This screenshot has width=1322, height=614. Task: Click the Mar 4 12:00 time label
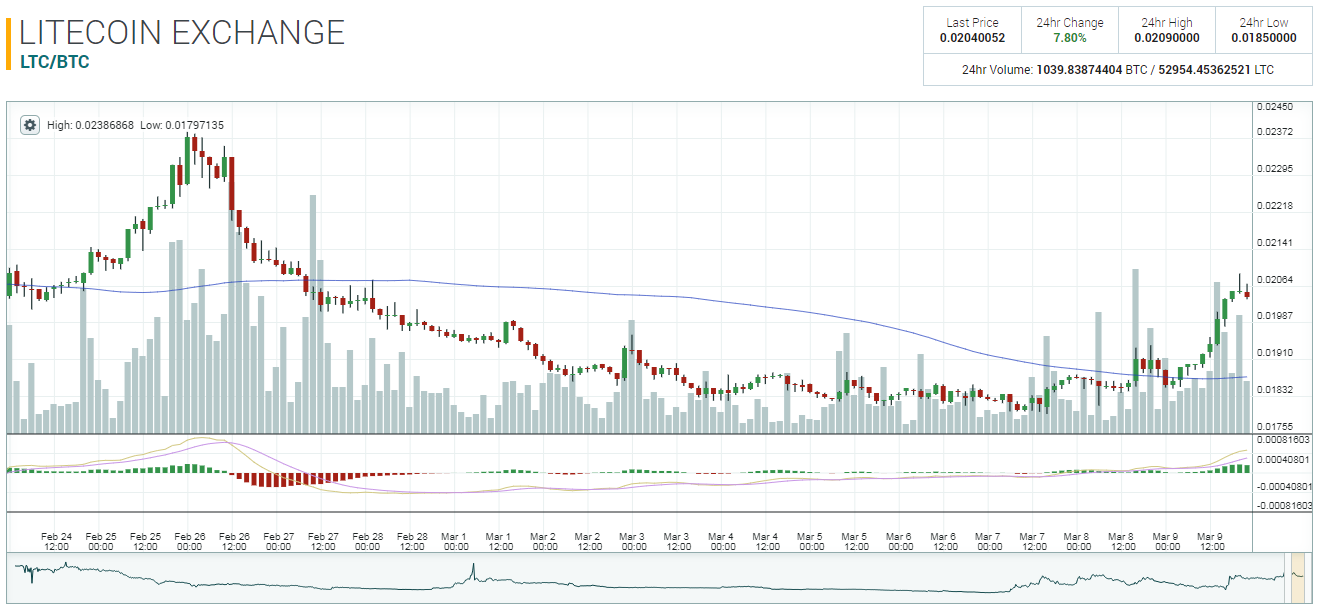coord(767,542)
